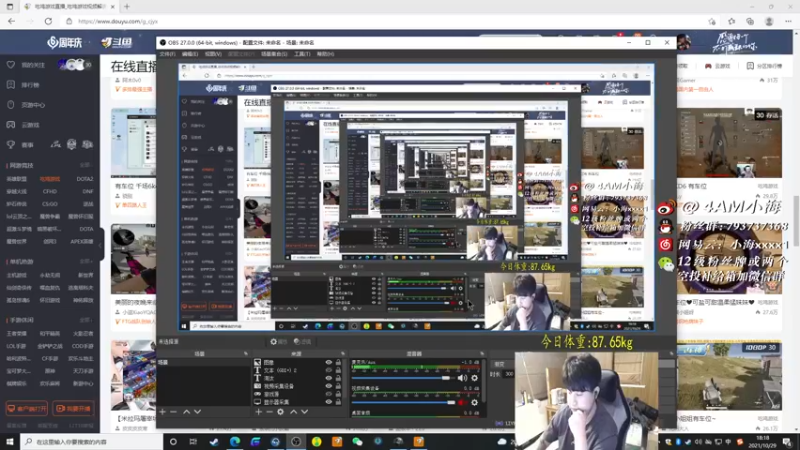
Task: Open Microsoft Edge from the taskbar
Action: tap(235, 441)
